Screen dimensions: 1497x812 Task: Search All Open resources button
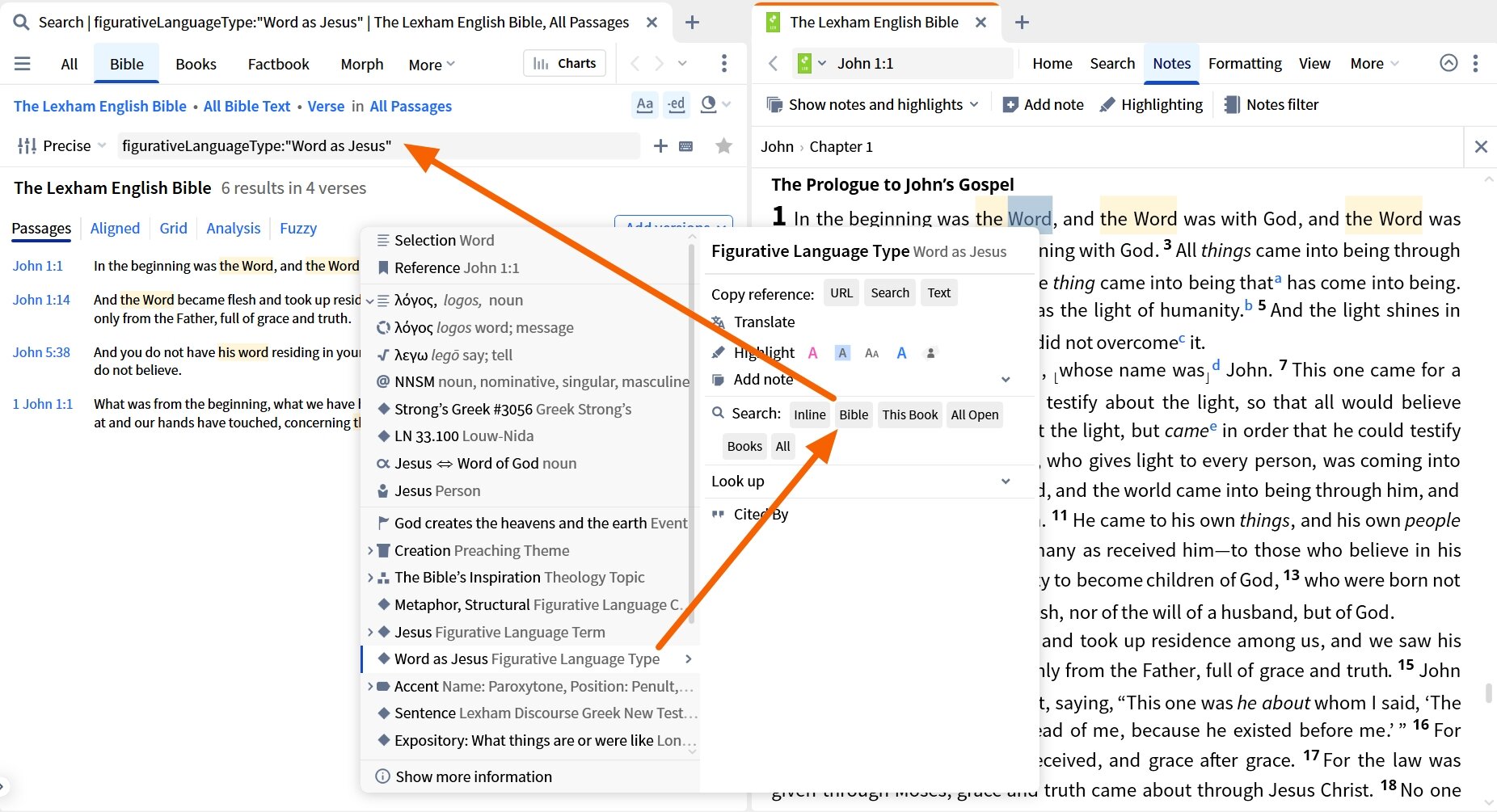point(975,414)
